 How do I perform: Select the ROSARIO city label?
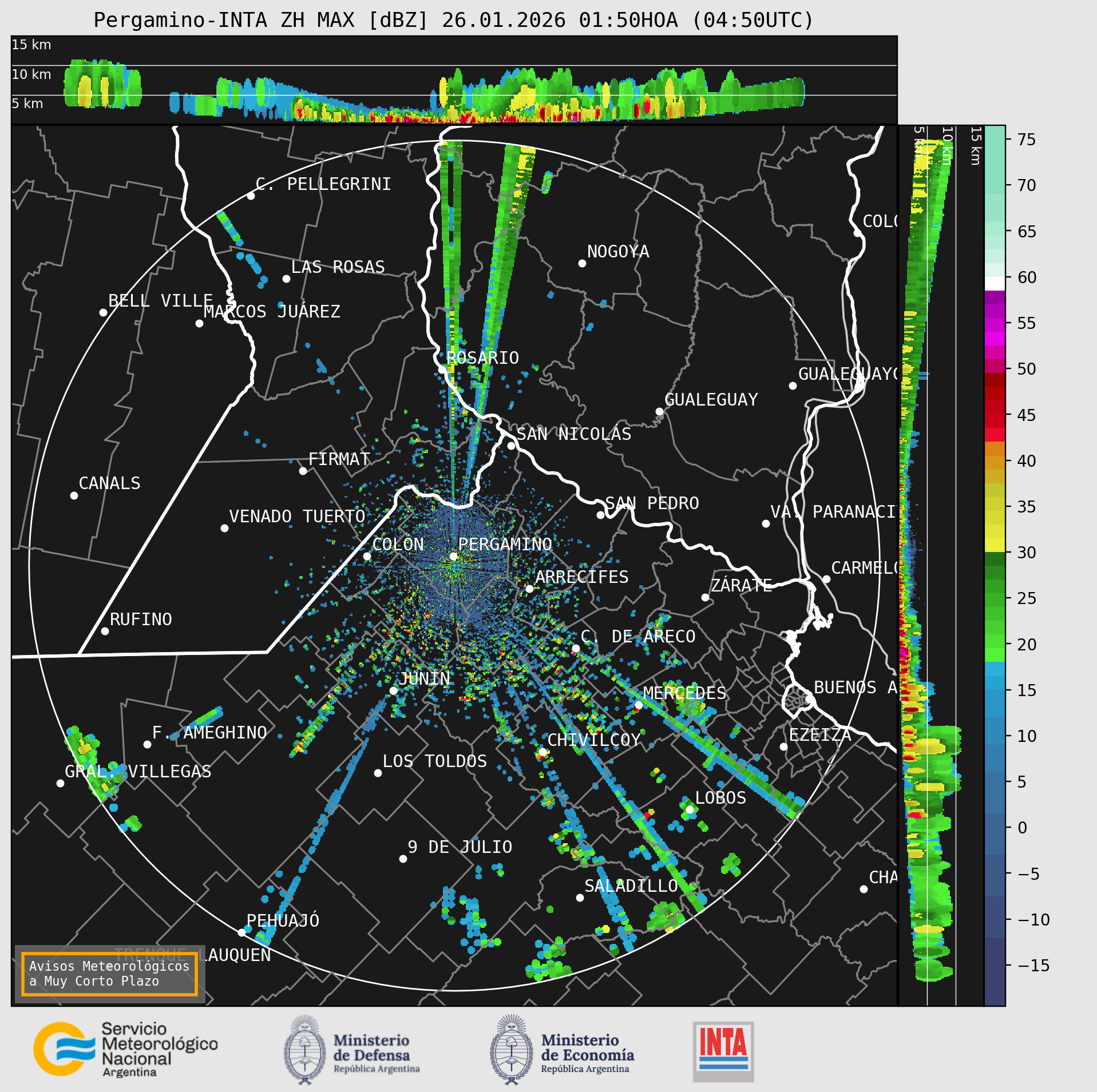[x=482, y=358]
